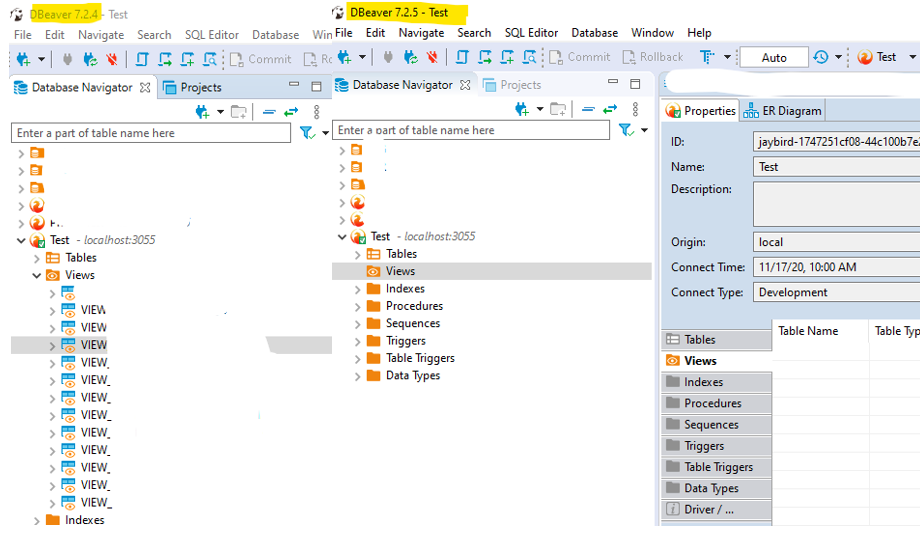Open Window menu in DBeaver 7.2.5
Viewport: 920px width, 537px height.
[652, 33]
